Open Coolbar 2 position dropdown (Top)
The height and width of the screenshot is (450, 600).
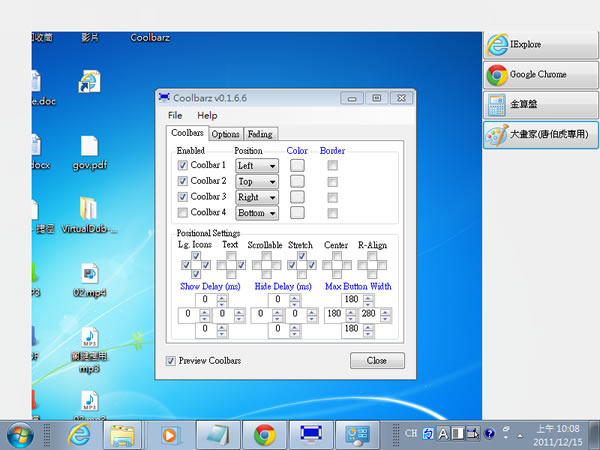(257, 181)
